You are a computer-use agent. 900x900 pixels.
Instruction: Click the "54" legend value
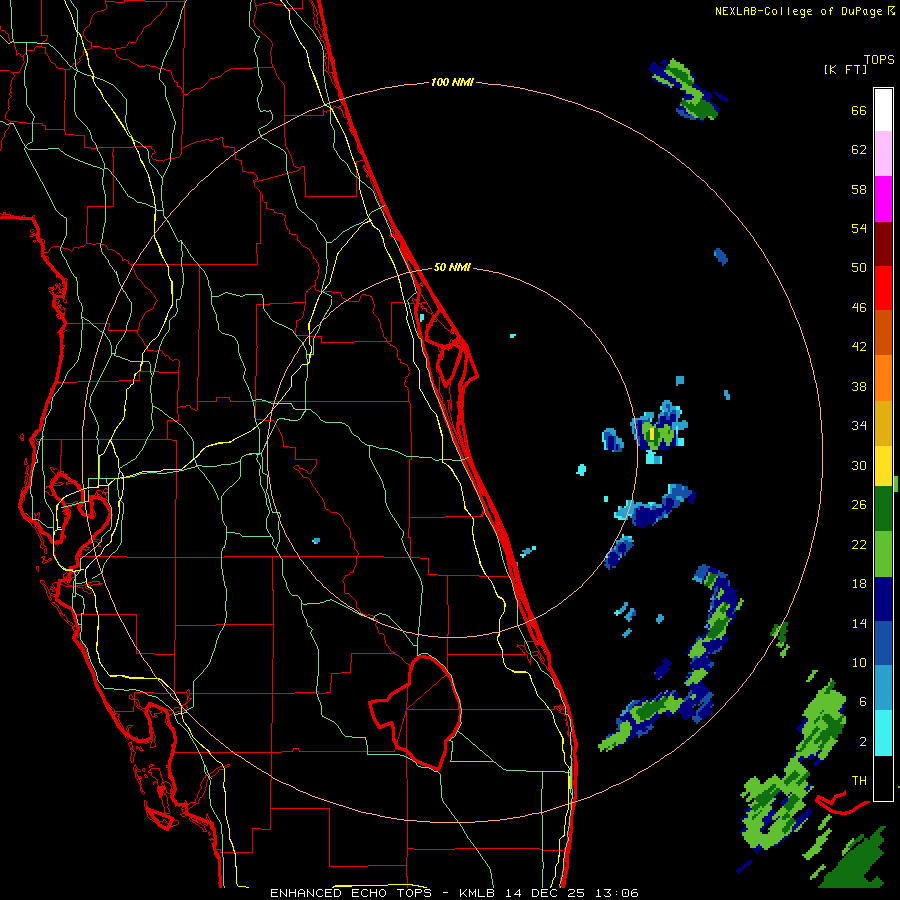coord(859,229)
